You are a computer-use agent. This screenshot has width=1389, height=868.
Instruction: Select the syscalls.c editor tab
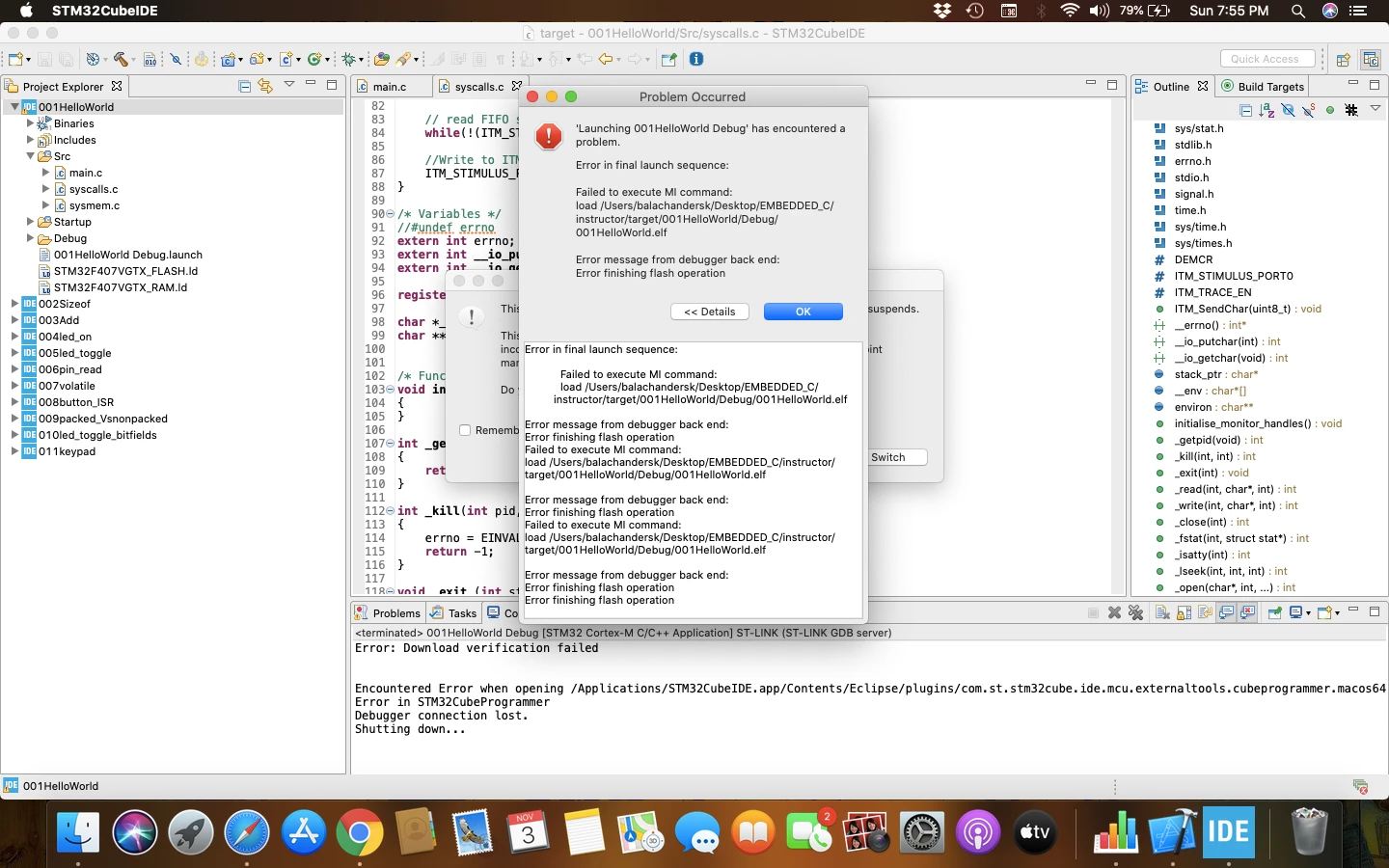[479, 87]
